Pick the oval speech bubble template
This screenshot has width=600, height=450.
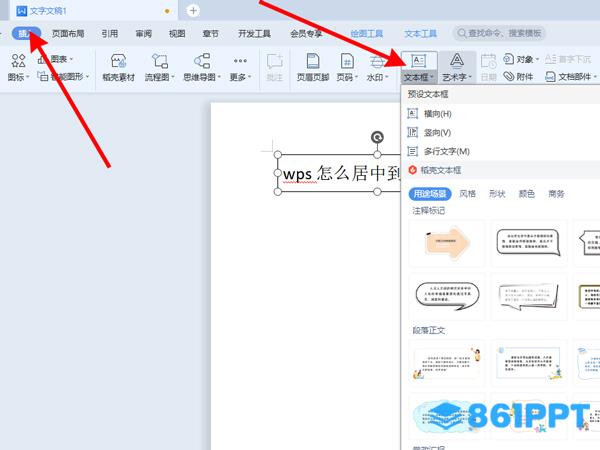pyautogui.click(x=447, y=296)
